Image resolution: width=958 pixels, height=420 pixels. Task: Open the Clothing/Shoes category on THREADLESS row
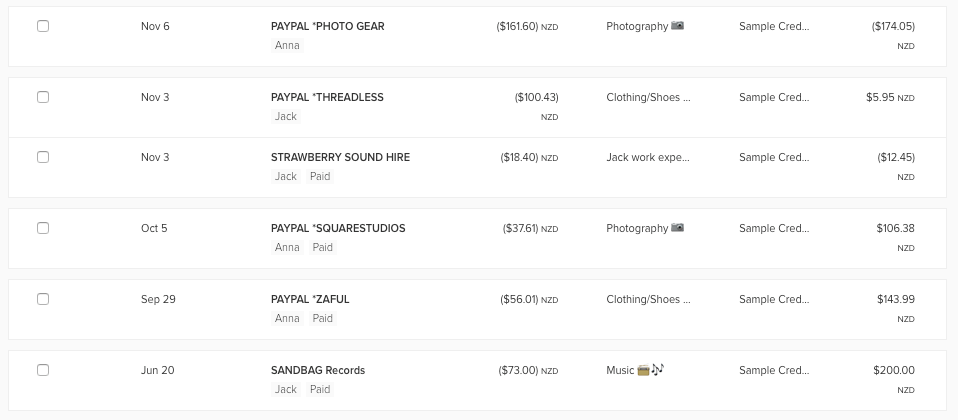pyautogui.click(x=648, y=97)
